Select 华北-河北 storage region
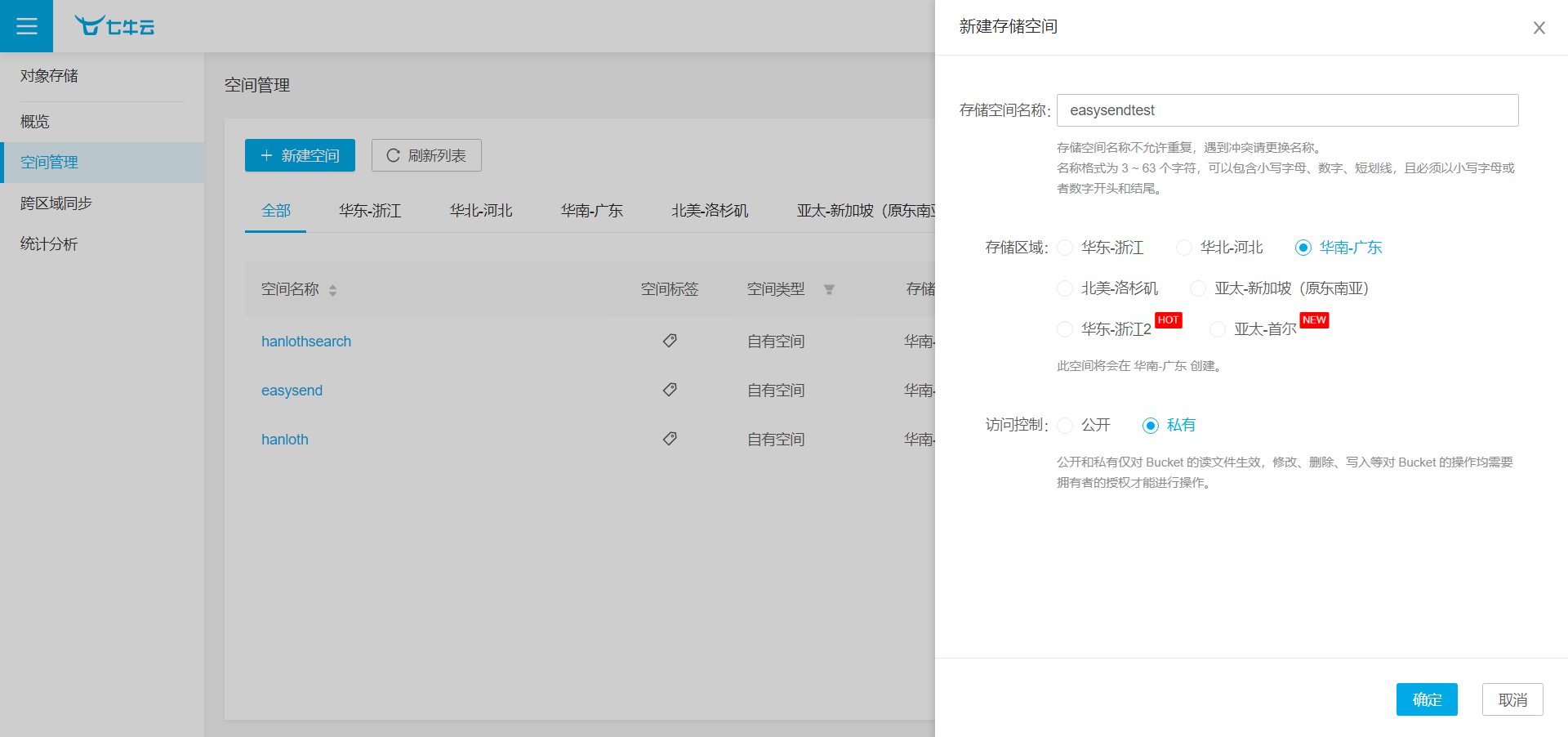 [x=1184, y=248]
